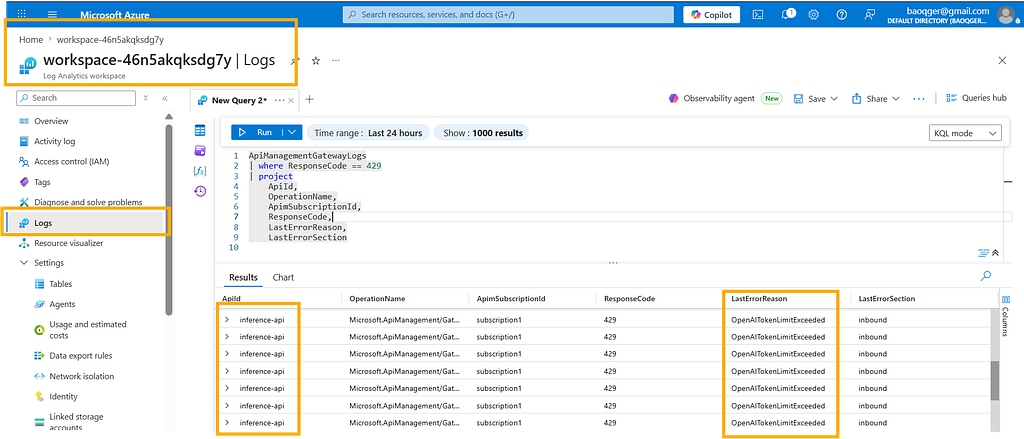This screenshot has width=1024, height=439.
Task: Close the Logs blade with X
Action: [x=1002, y=61]
